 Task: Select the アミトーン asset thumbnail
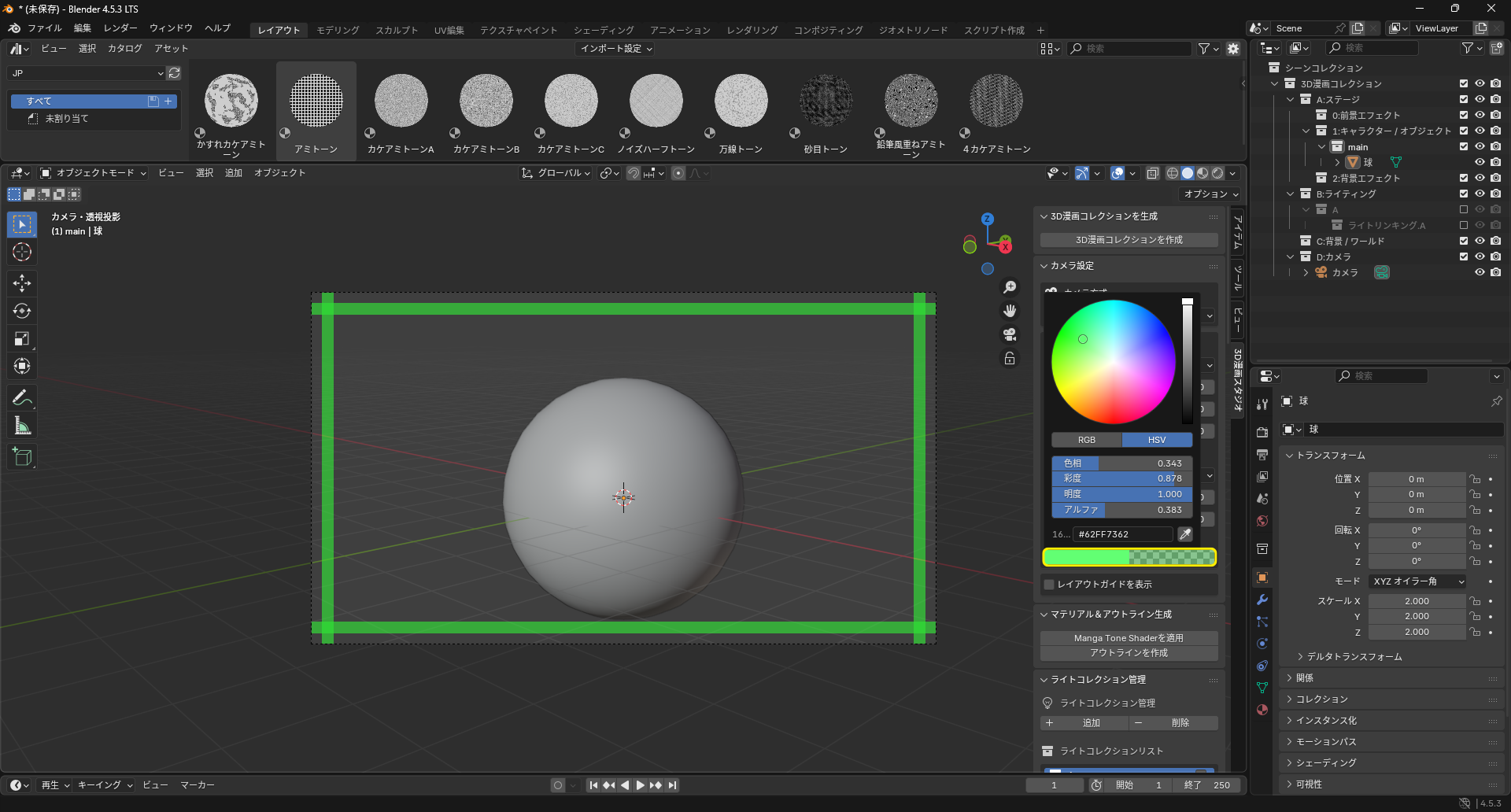coord(316,111)
